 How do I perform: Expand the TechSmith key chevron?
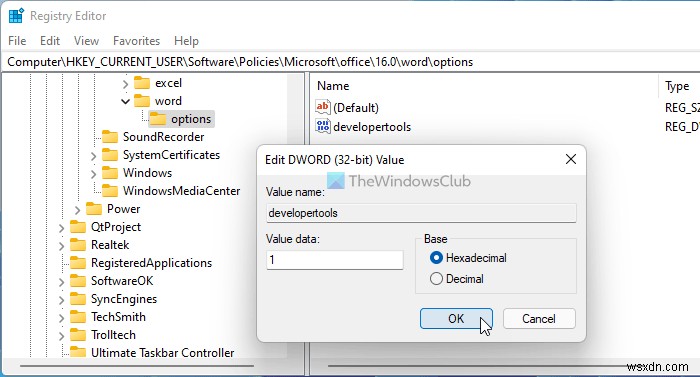pos(61,318)
